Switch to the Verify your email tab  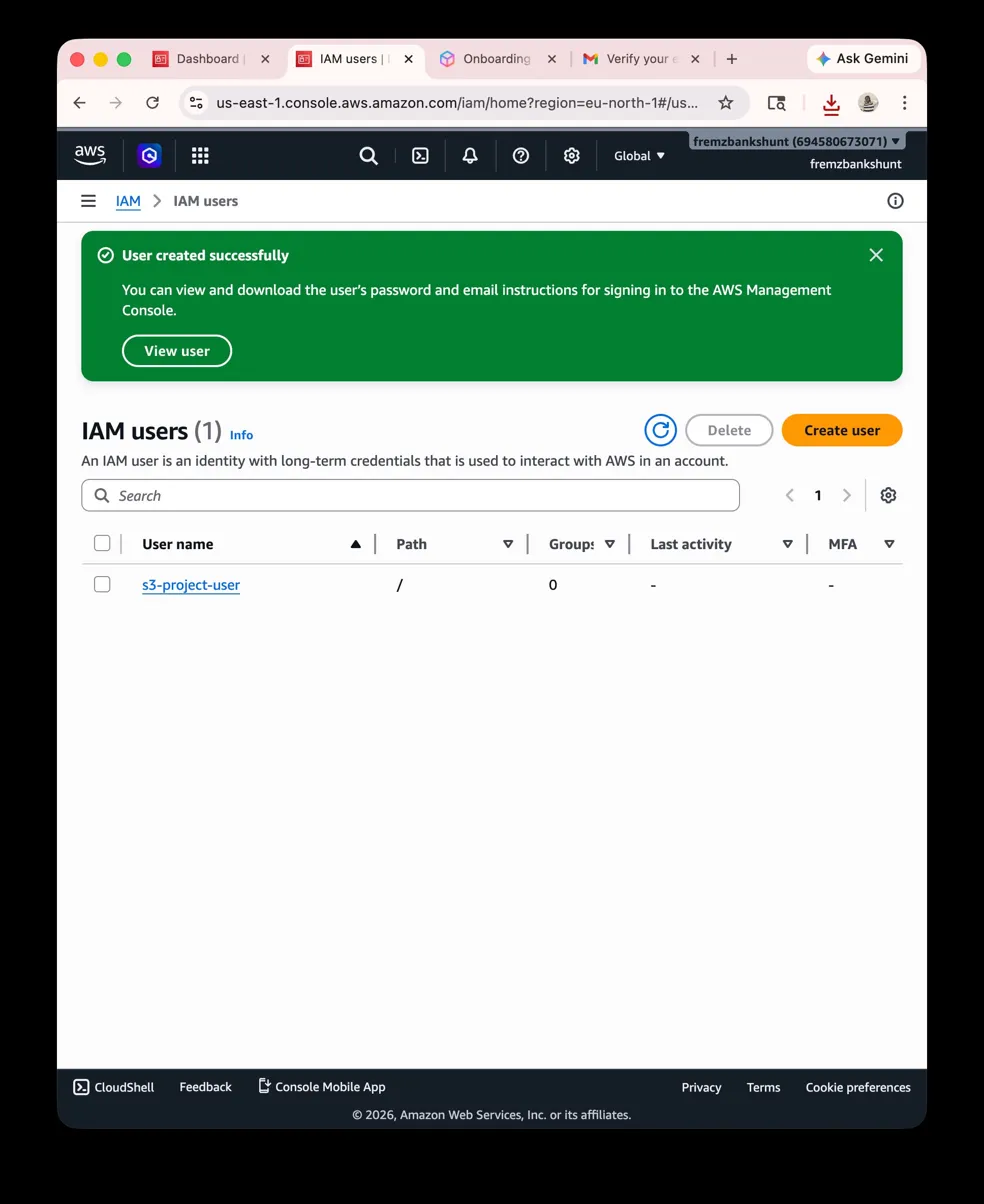(641, 59)
